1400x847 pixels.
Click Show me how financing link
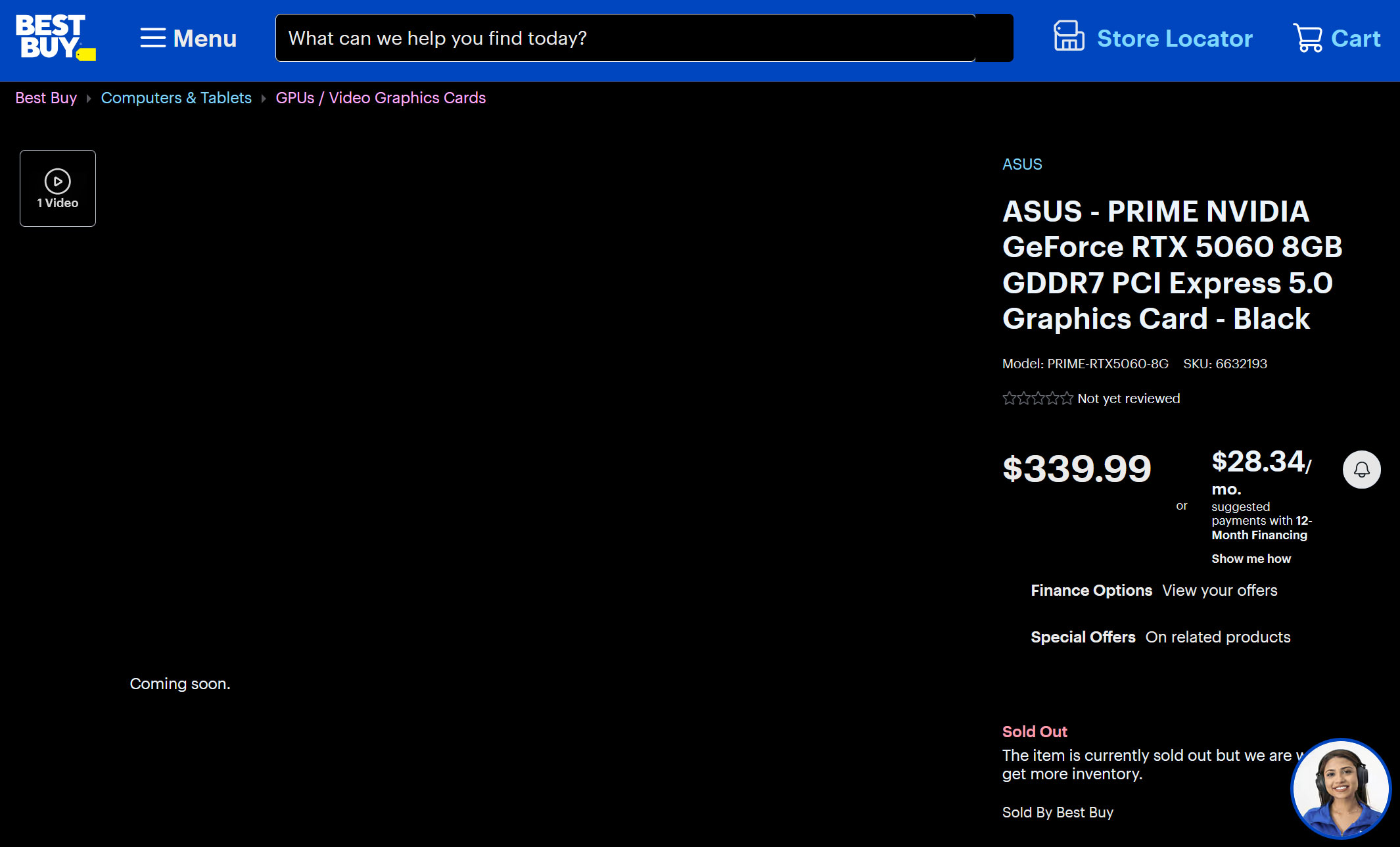point(1251,558)
